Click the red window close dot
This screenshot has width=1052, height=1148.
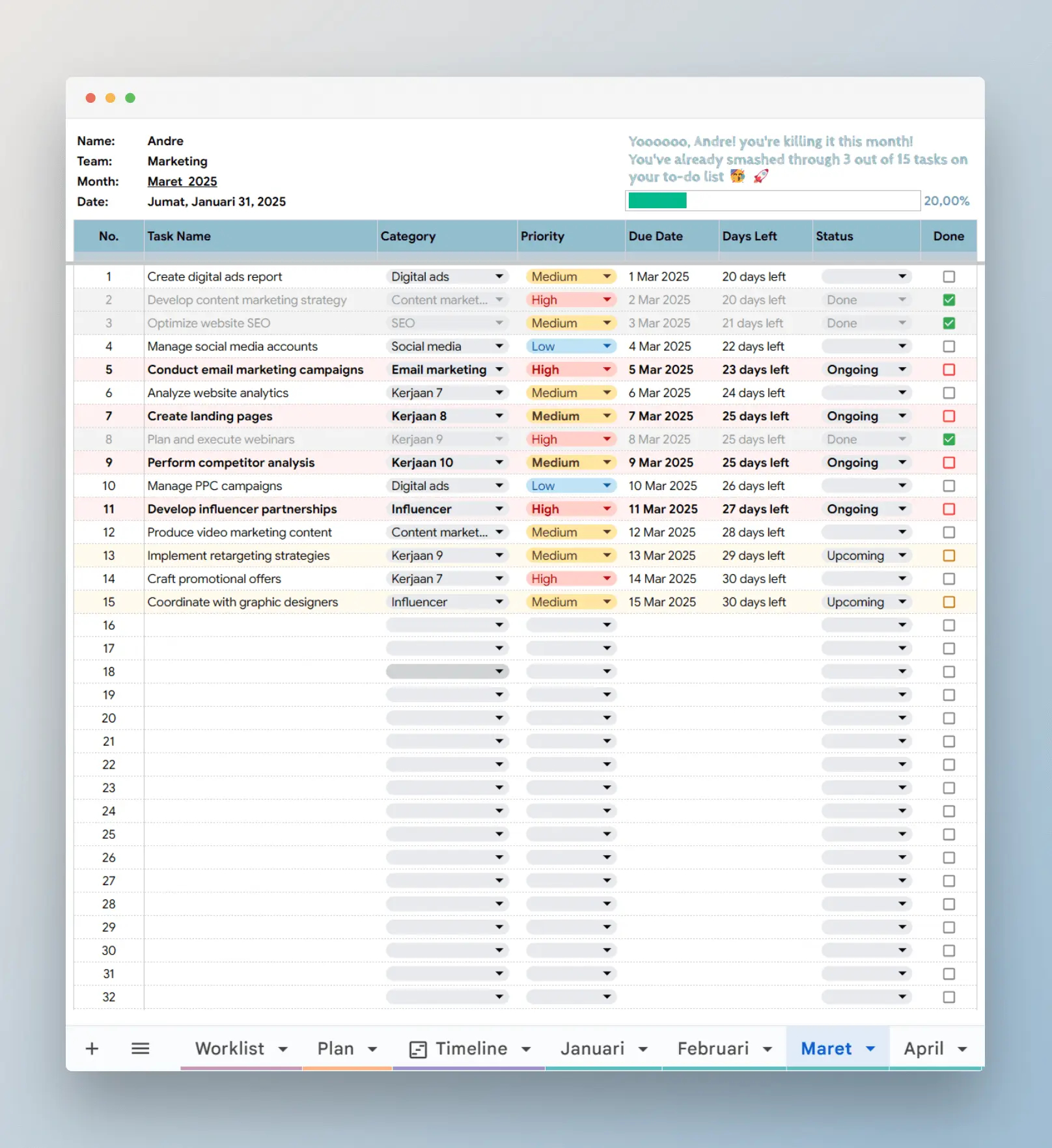[90, 98]
